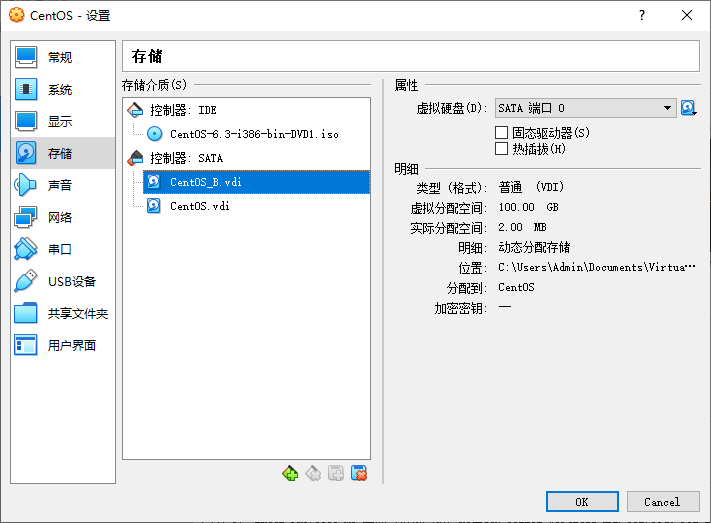
Task: Click the 显示 screen icon
Action: coord(26,121)
